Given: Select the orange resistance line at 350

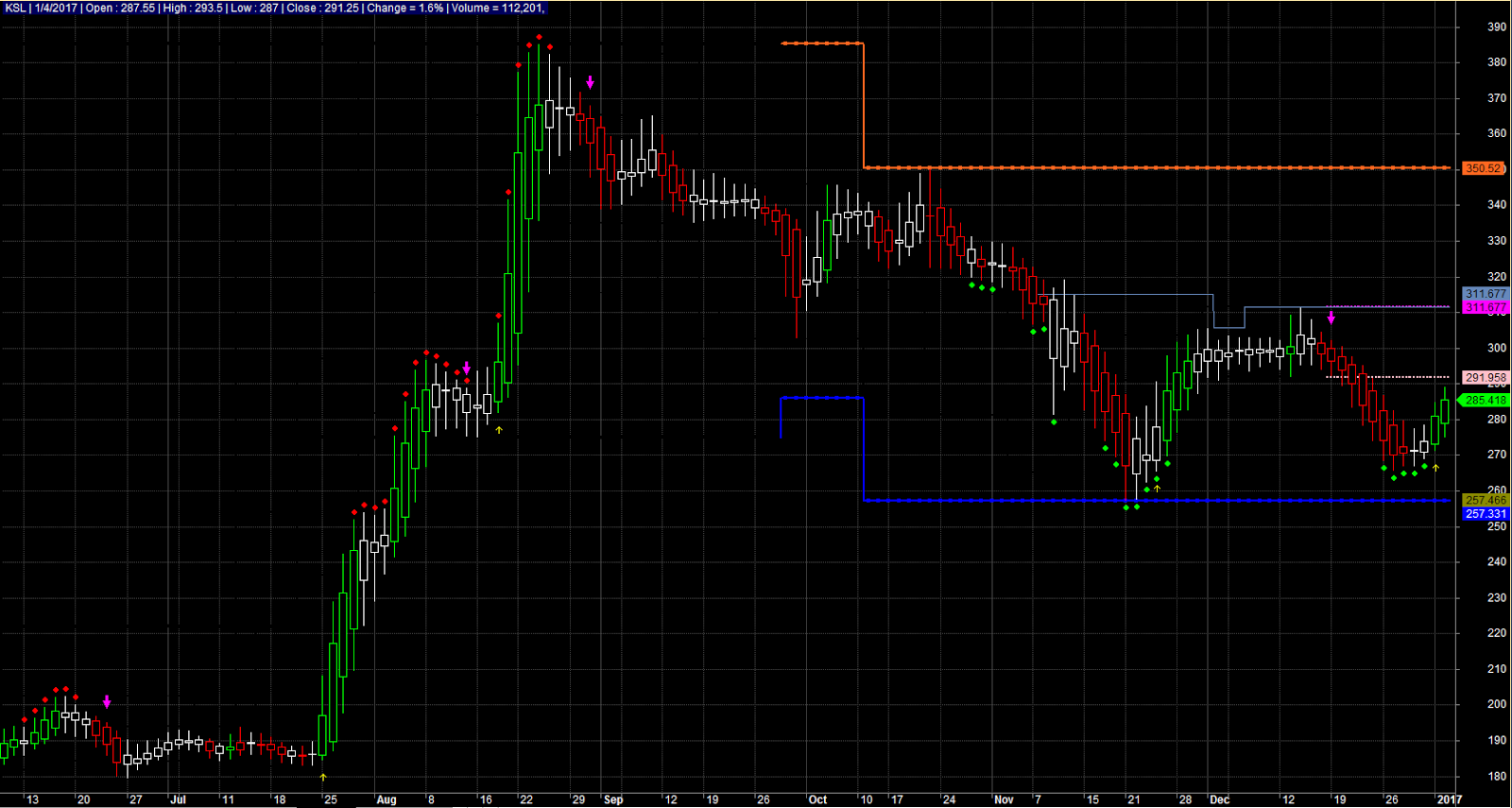Looking at the screenshot, I should pyautogui.click(x=1156, y=167).
